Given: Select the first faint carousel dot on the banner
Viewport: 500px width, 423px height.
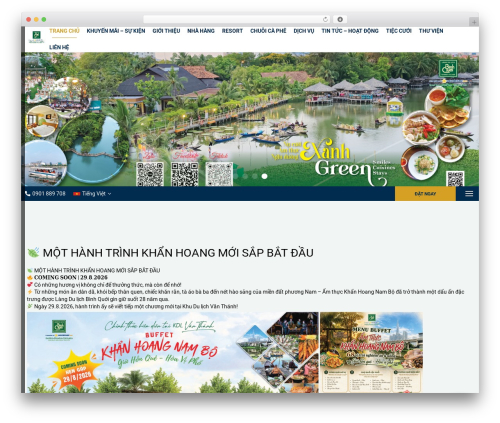Looking at the screenshot, I should (x=236, y=176).
